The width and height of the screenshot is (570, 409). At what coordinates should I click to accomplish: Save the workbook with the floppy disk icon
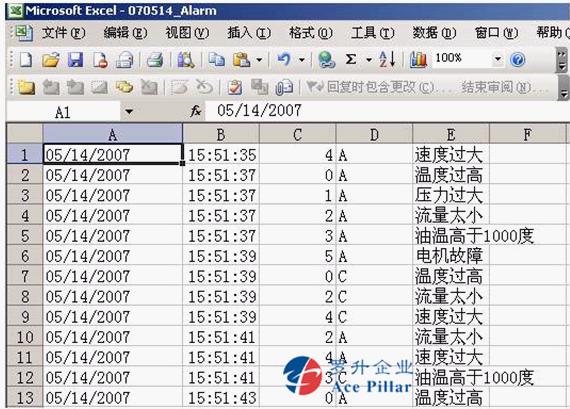[75, 59]
